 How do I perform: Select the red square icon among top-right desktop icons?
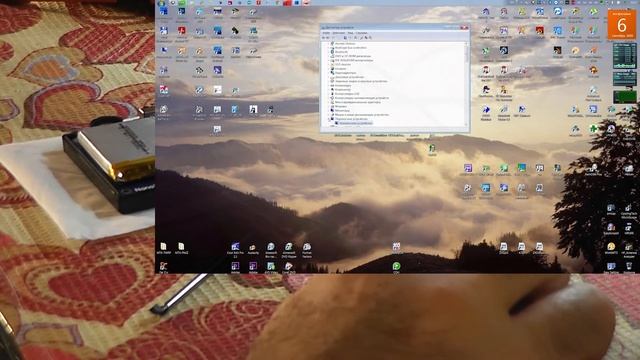pyautogui.click(x=540, y=30)
